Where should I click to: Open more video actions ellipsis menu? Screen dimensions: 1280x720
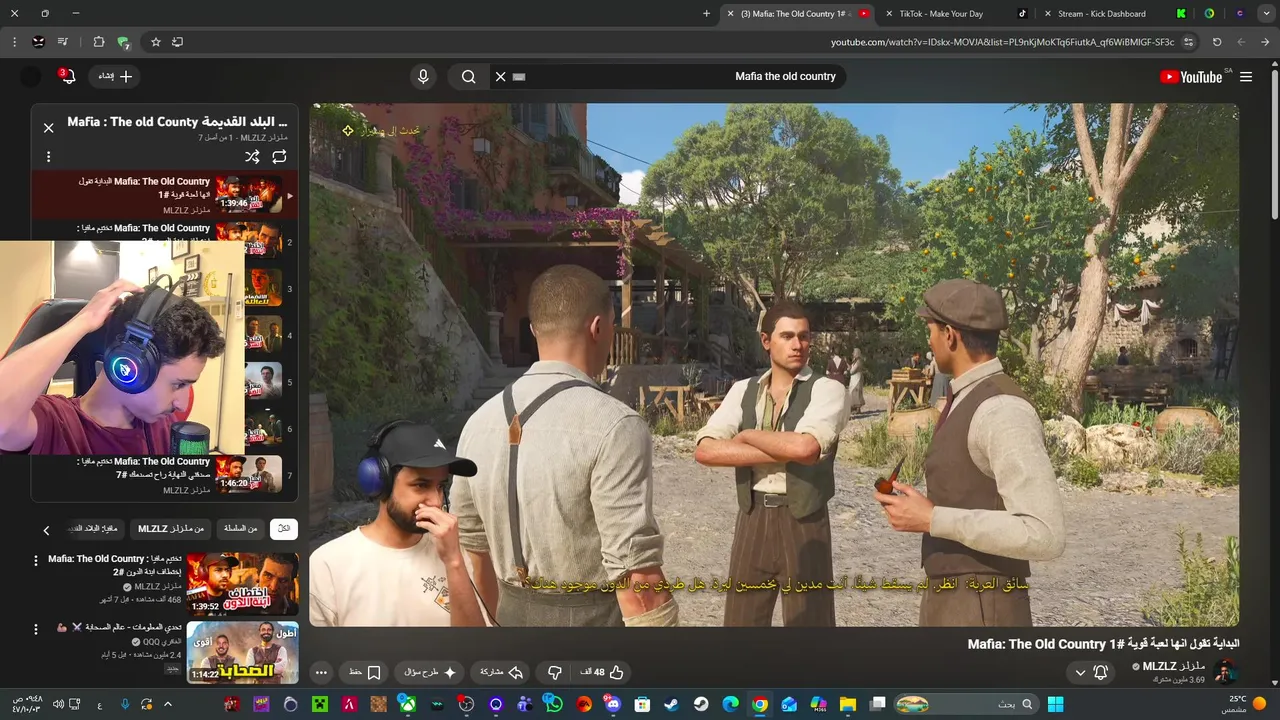(321, 673)
